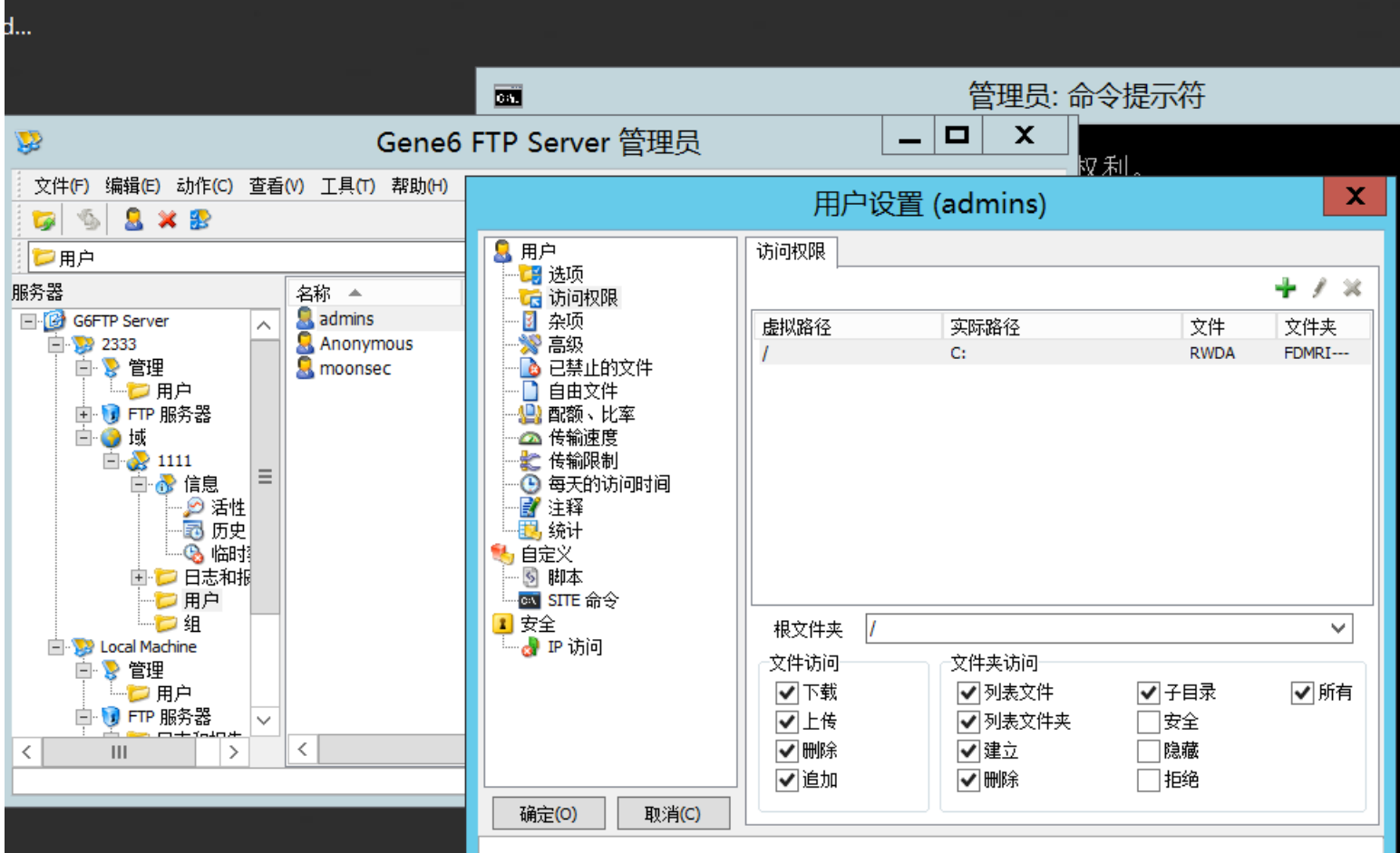Viewport: 1400px width, 853px height.
Task: Select moonsec user in user list
Action: (355, 368)
